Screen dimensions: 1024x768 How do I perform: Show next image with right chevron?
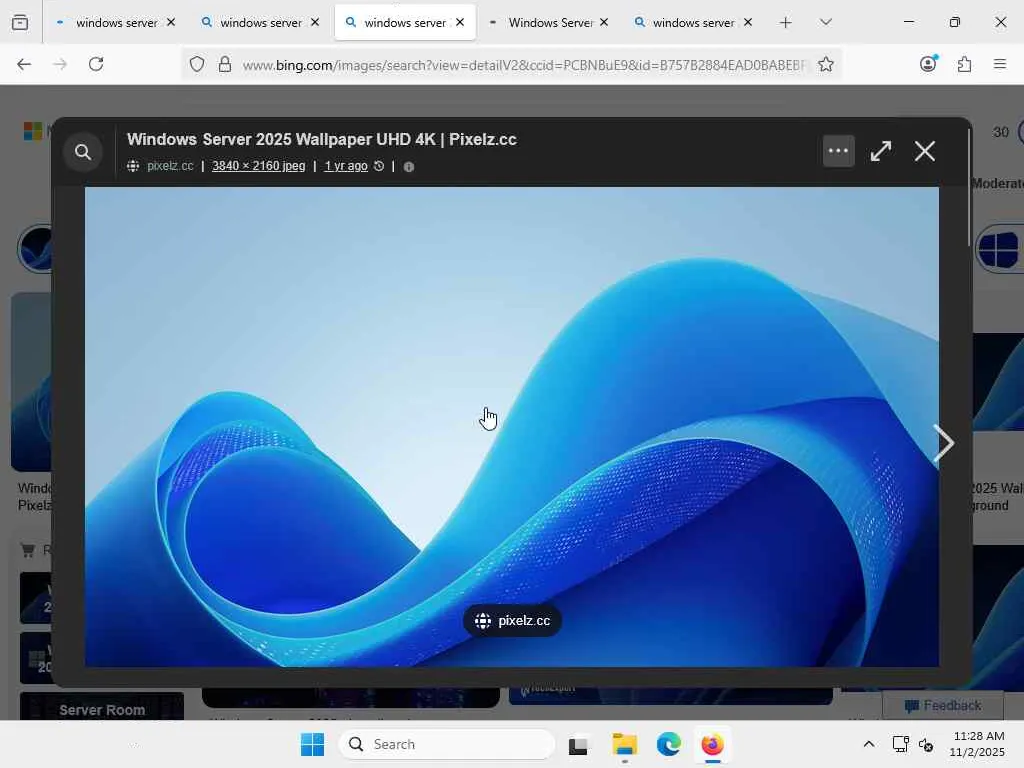pos(943,443)
